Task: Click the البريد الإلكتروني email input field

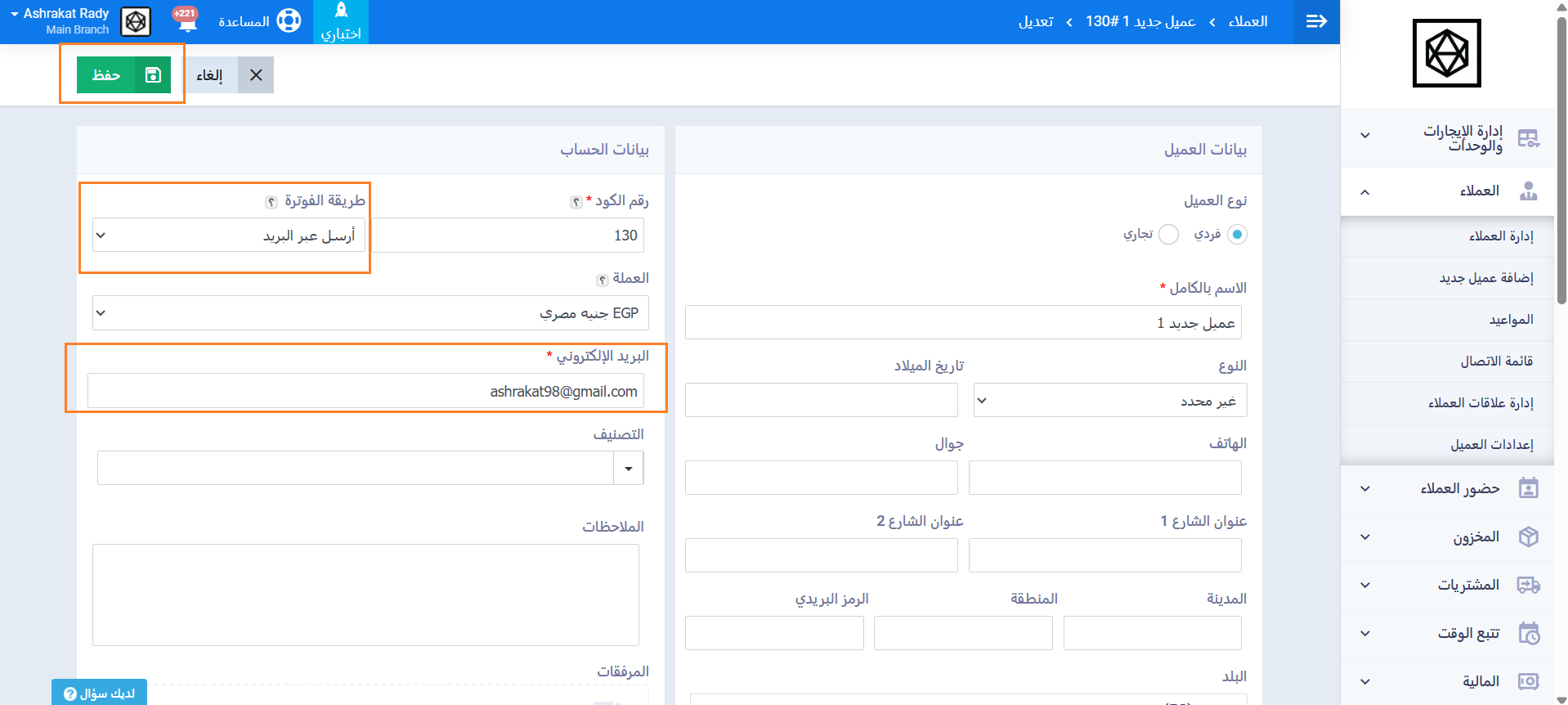Action: point(365,391)
